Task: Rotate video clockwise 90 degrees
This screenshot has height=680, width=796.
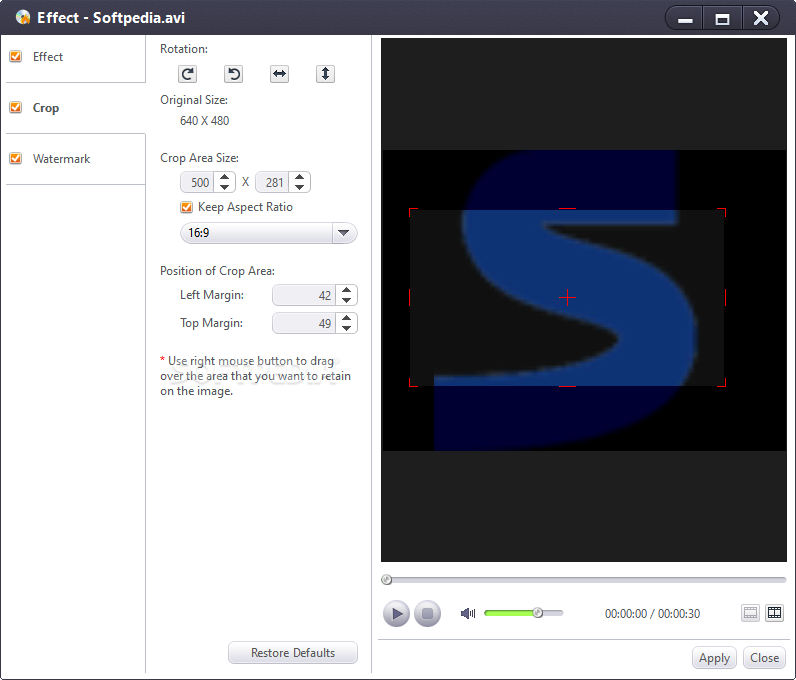Action: [187, 74]
